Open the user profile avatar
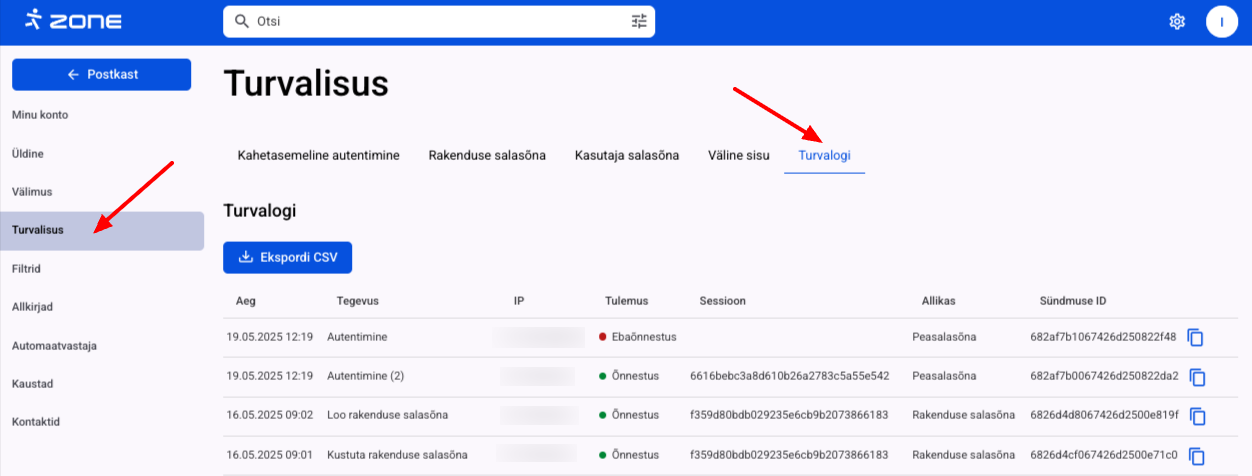This screenshot has height=476, width=1252. click(x=1222, y=21)
